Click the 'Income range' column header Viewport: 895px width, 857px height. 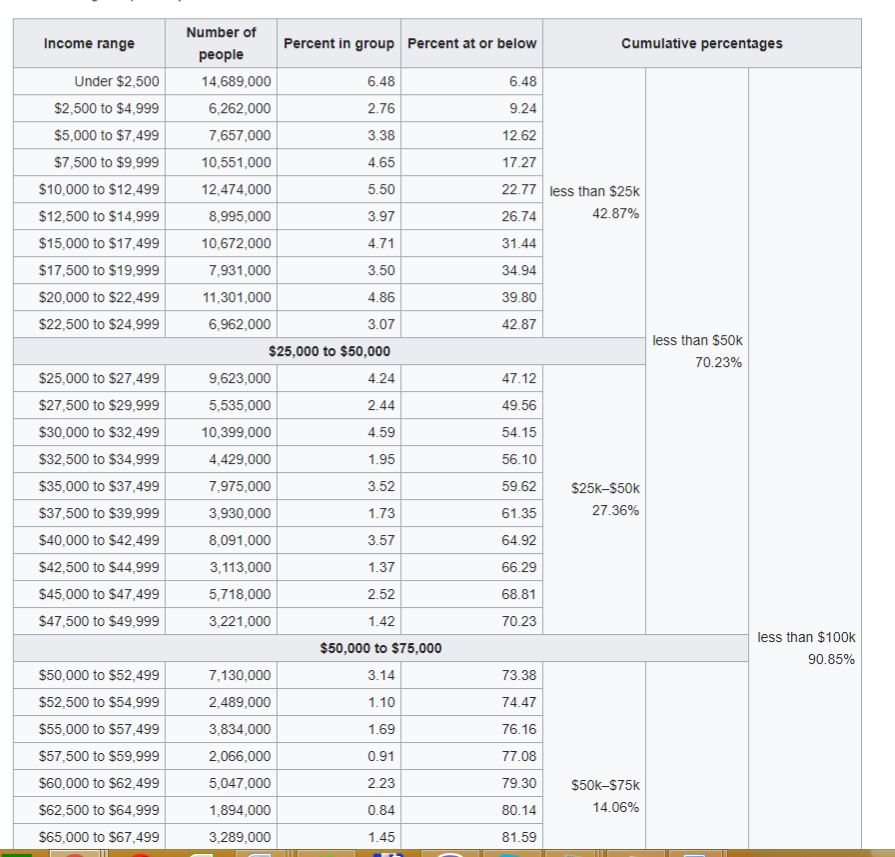89,43
